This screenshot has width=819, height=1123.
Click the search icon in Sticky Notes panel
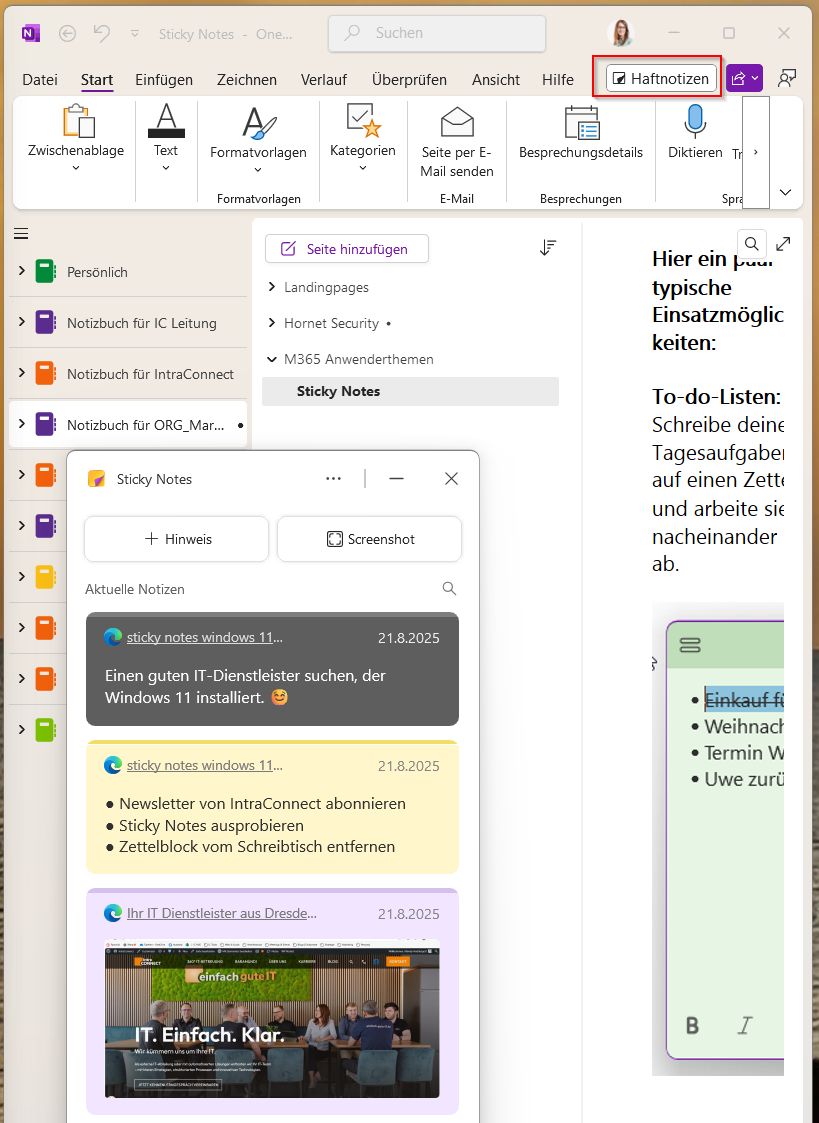[x=449, y=588]
